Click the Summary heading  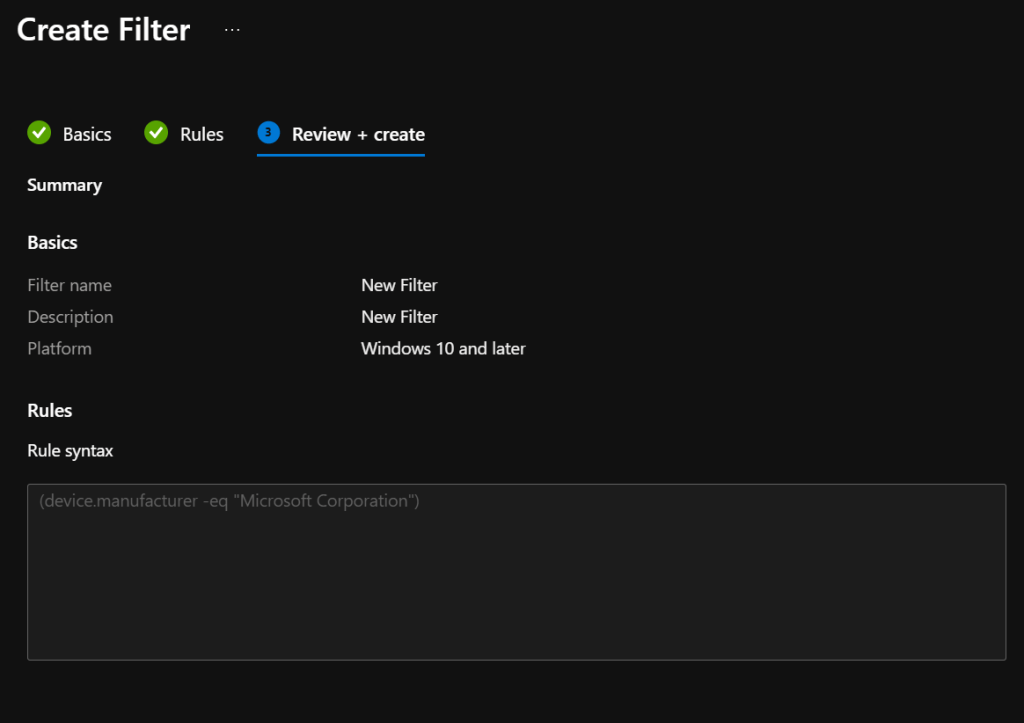pyautogui.click(x=64, y=185)
